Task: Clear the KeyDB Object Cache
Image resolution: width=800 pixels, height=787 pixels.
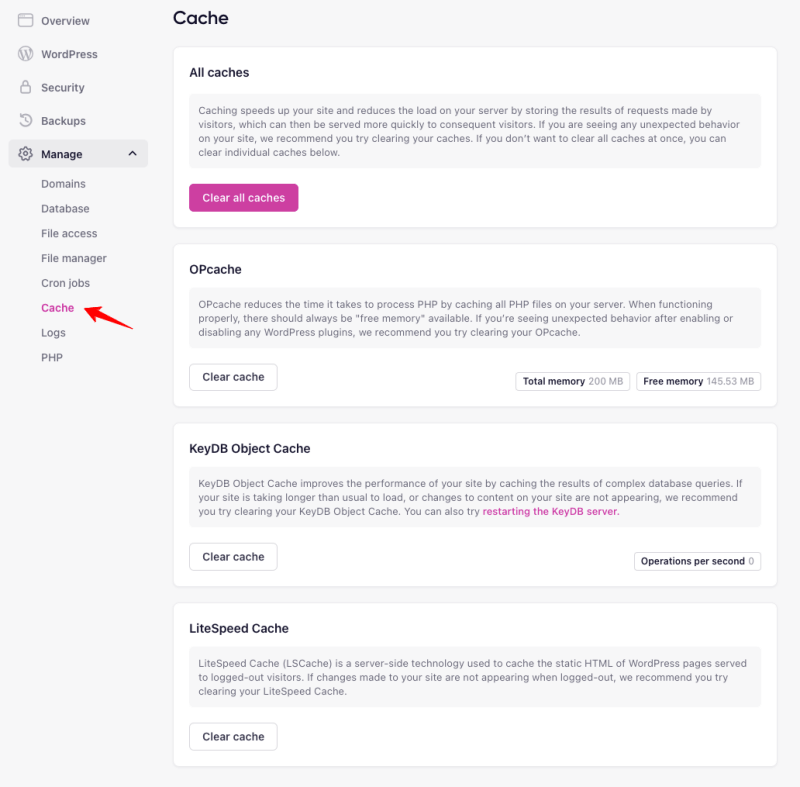Action: (233, 557)
